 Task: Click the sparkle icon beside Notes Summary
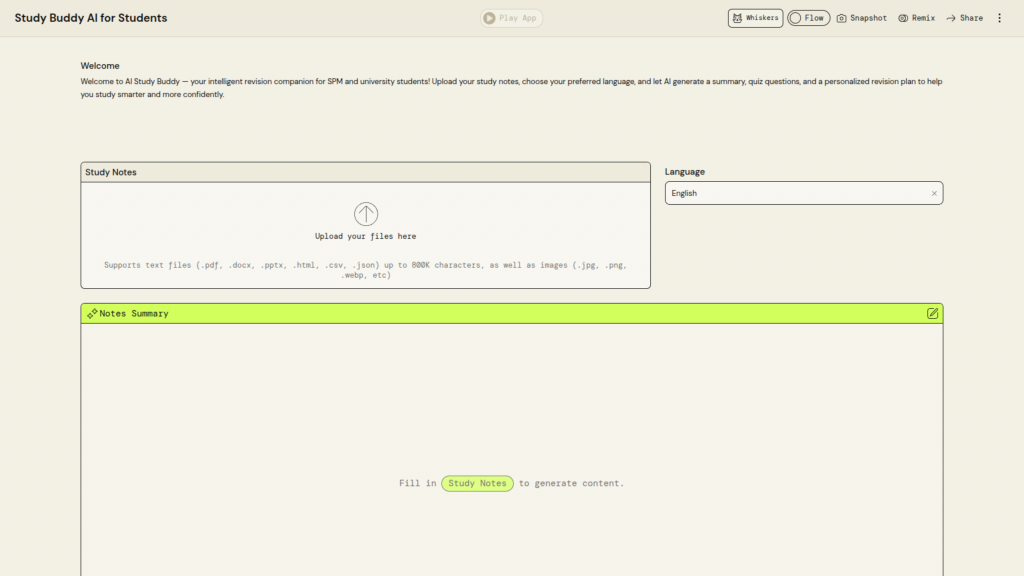point(92,314)
